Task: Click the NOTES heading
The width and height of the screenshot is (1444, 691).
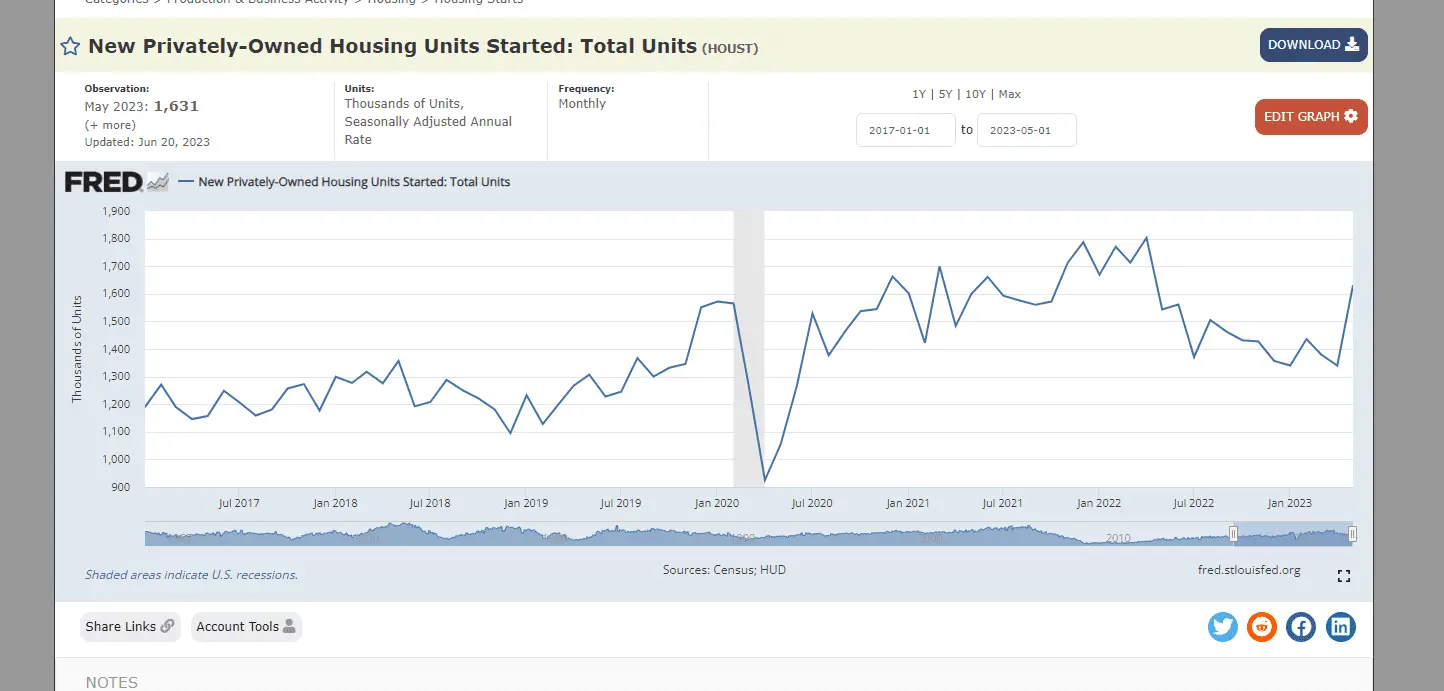Action: coord(112,682)
